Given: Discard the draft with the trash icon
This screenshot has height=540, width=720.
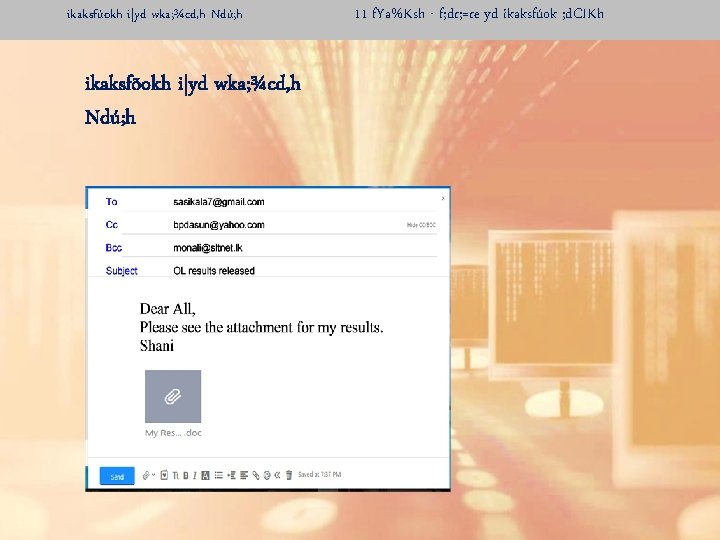Looking at the screenshot, I should [289, 475].
